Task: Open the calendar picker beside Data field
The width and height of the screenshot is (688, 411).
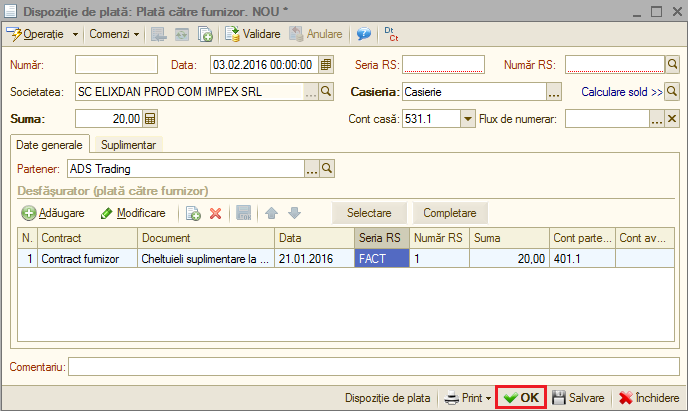Action: (x=326, y=65)
